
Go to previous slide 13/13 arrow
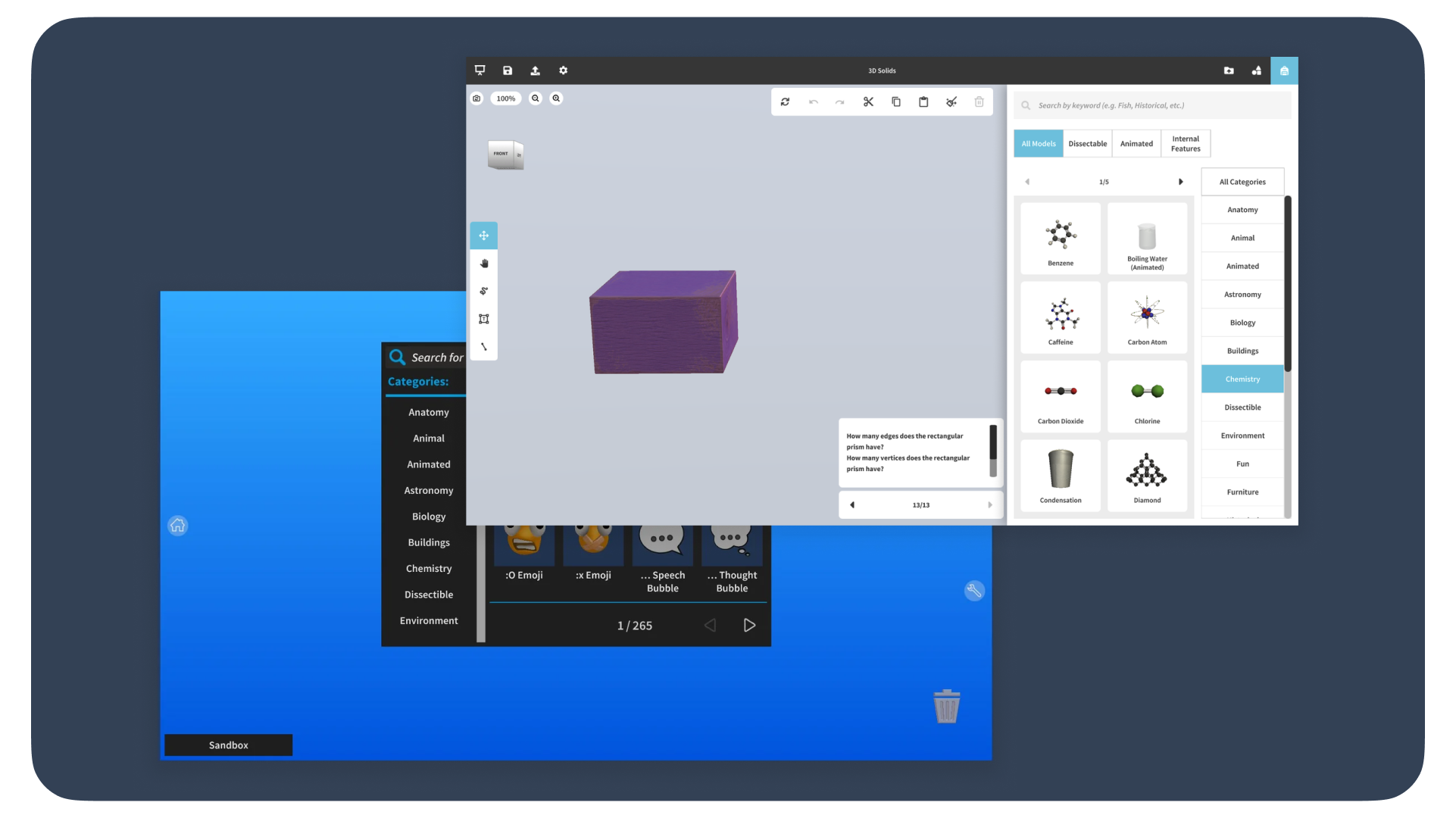click(x=852, y=505)
